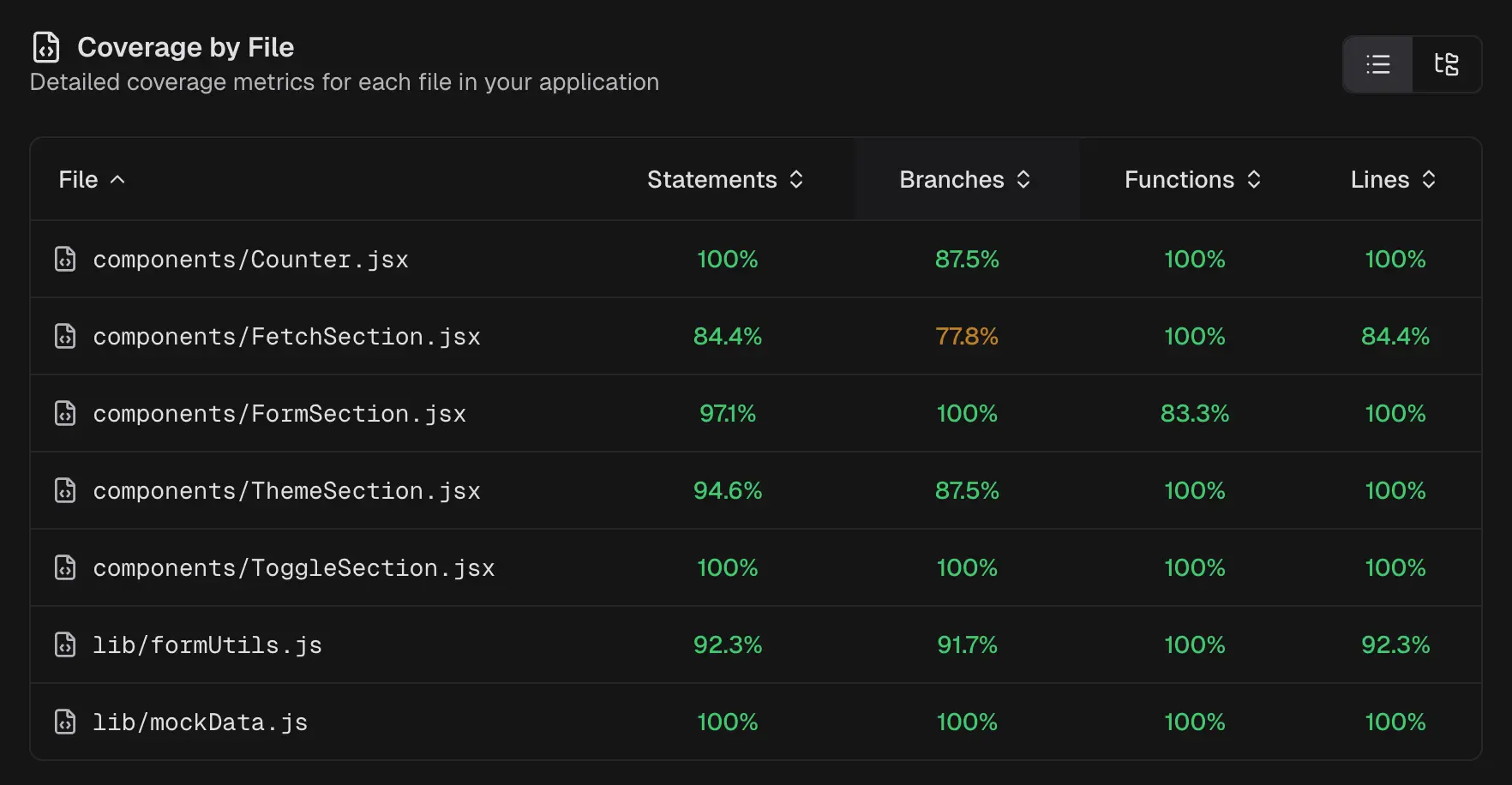Click the Statements sort chevron
1512x785 pixels.
pos(797,180)
